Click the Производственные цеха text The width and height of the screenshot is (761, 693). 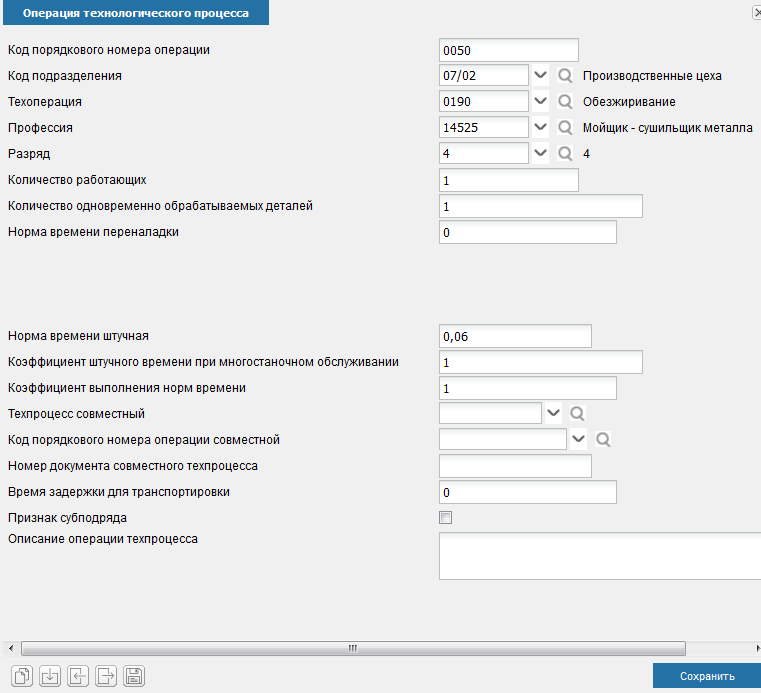[x=652, y=76]
